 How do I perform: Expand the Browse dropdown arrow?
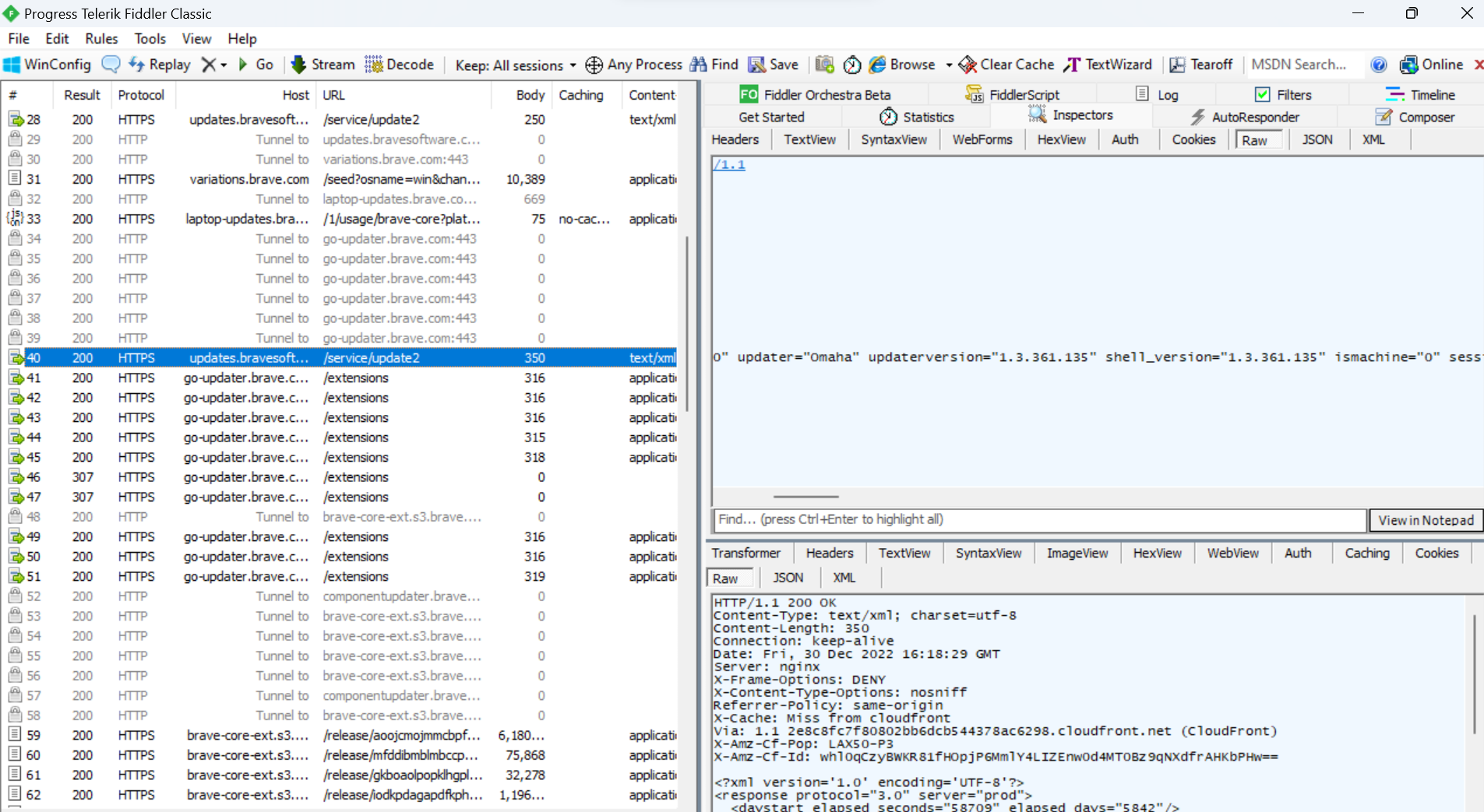(x=947, y=65)
